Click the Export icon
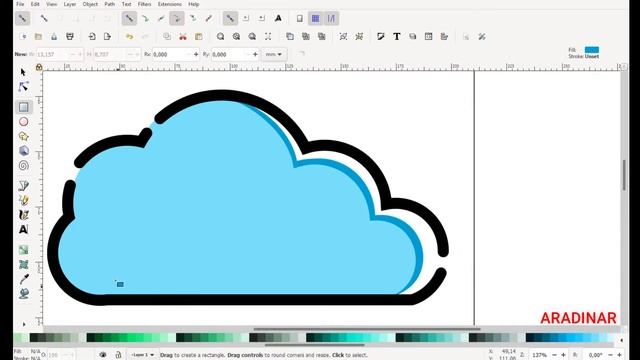The image size is (640, 360). [x=107, y=37]
